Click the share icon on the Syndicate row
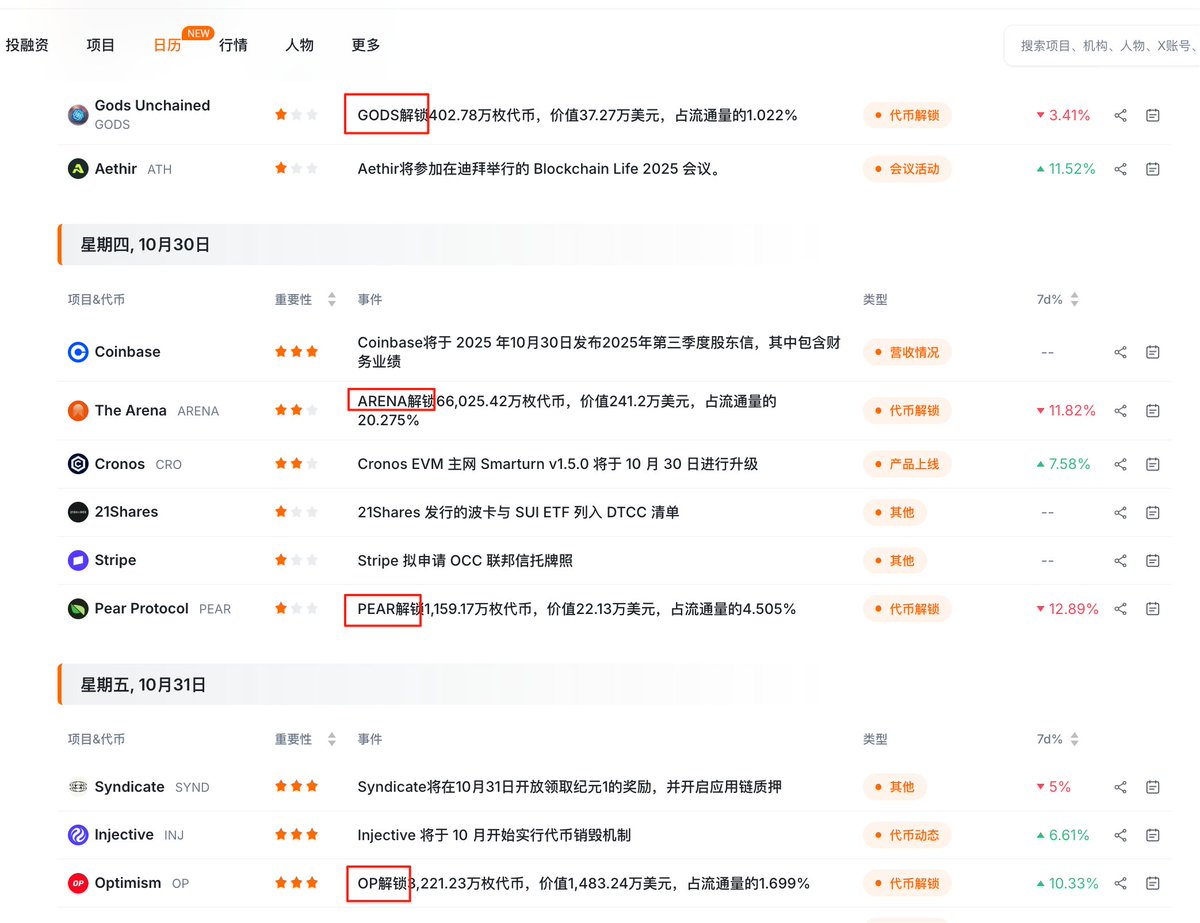Viewport: 1200px width, 923px height. (1120, 786)
